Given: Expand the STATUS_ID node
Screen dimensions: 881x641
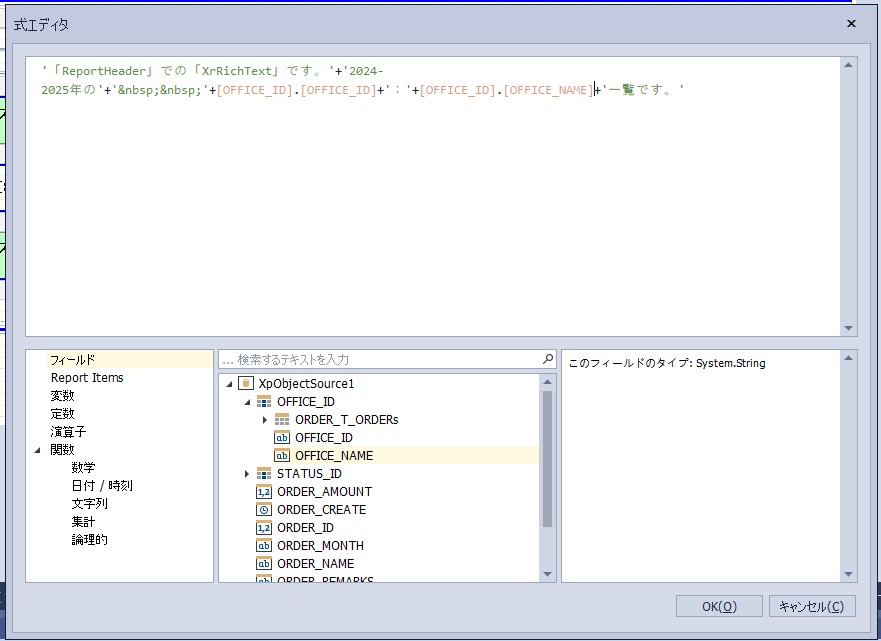Looking at the screenshot, I should [x=247, y=474].
